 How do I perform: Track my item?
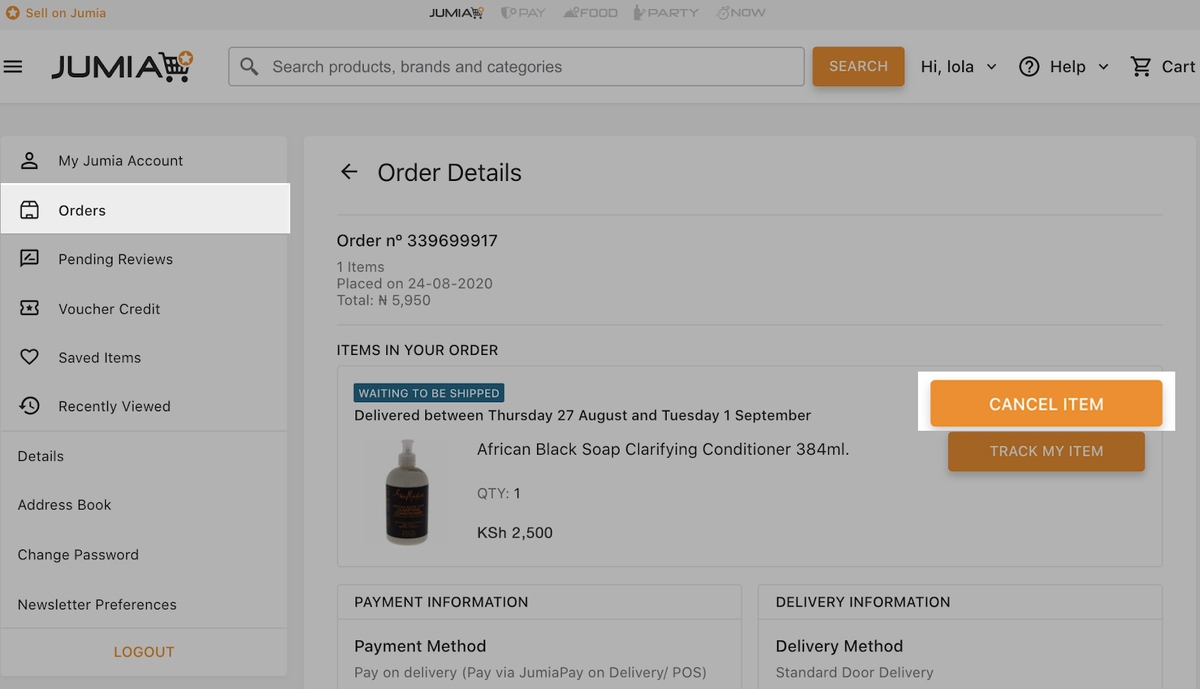pos(1046,451)
